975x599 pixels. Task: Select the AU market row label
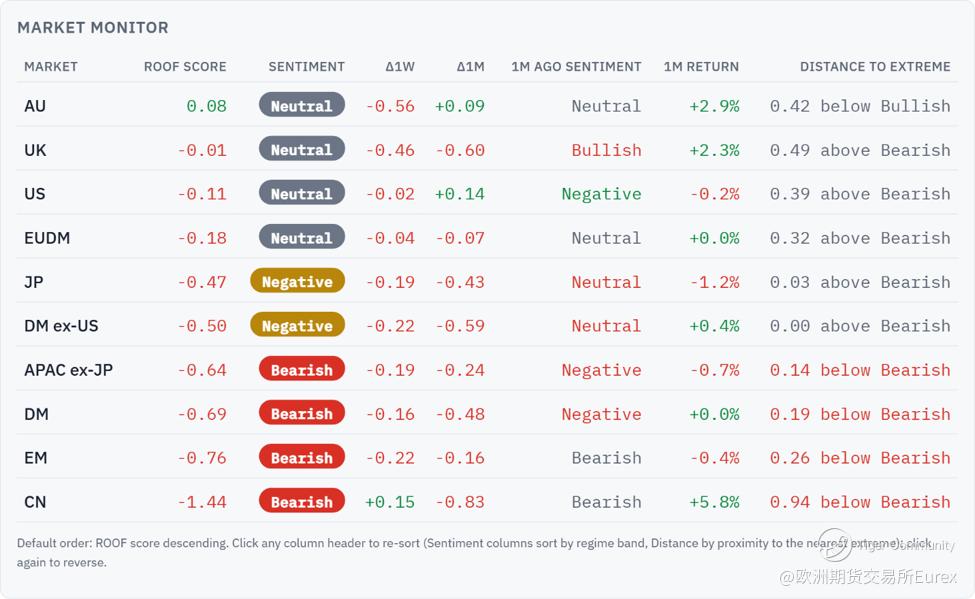coord(35,106)
